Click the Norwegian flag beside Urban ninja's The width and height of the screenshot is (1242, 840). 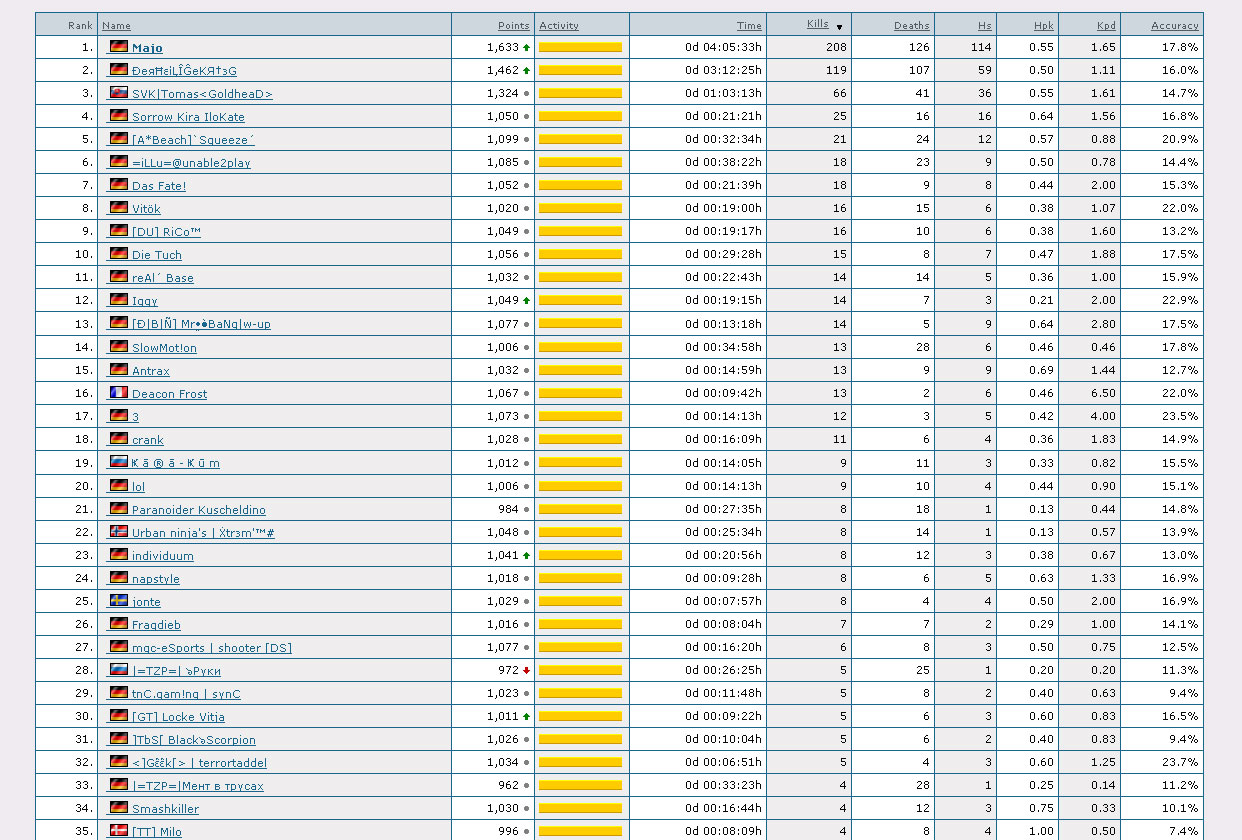[119, 532]
